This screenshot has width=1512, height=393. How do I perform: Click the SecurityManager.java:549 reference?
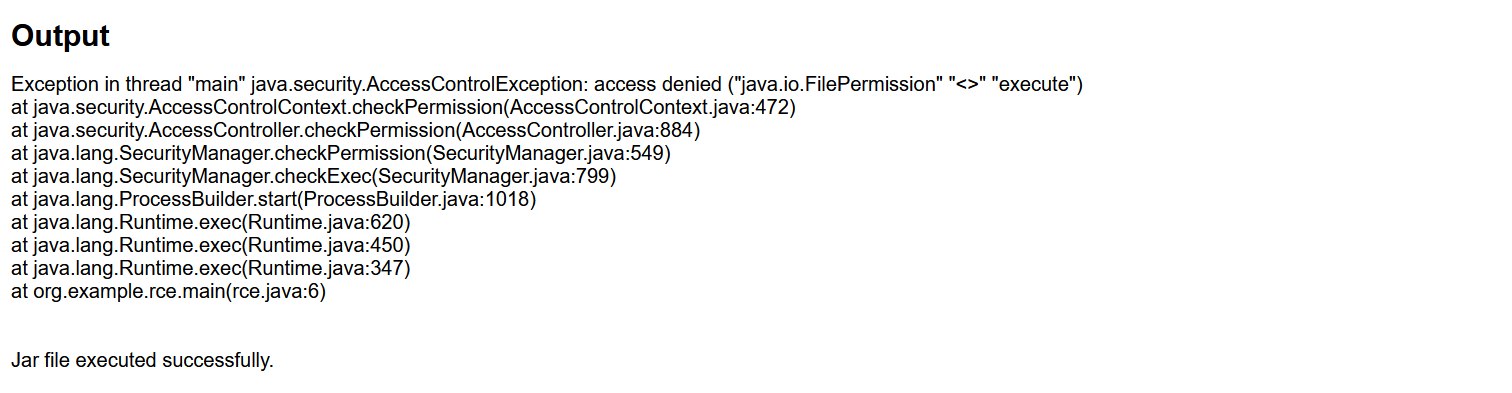[x=548, y=154]
